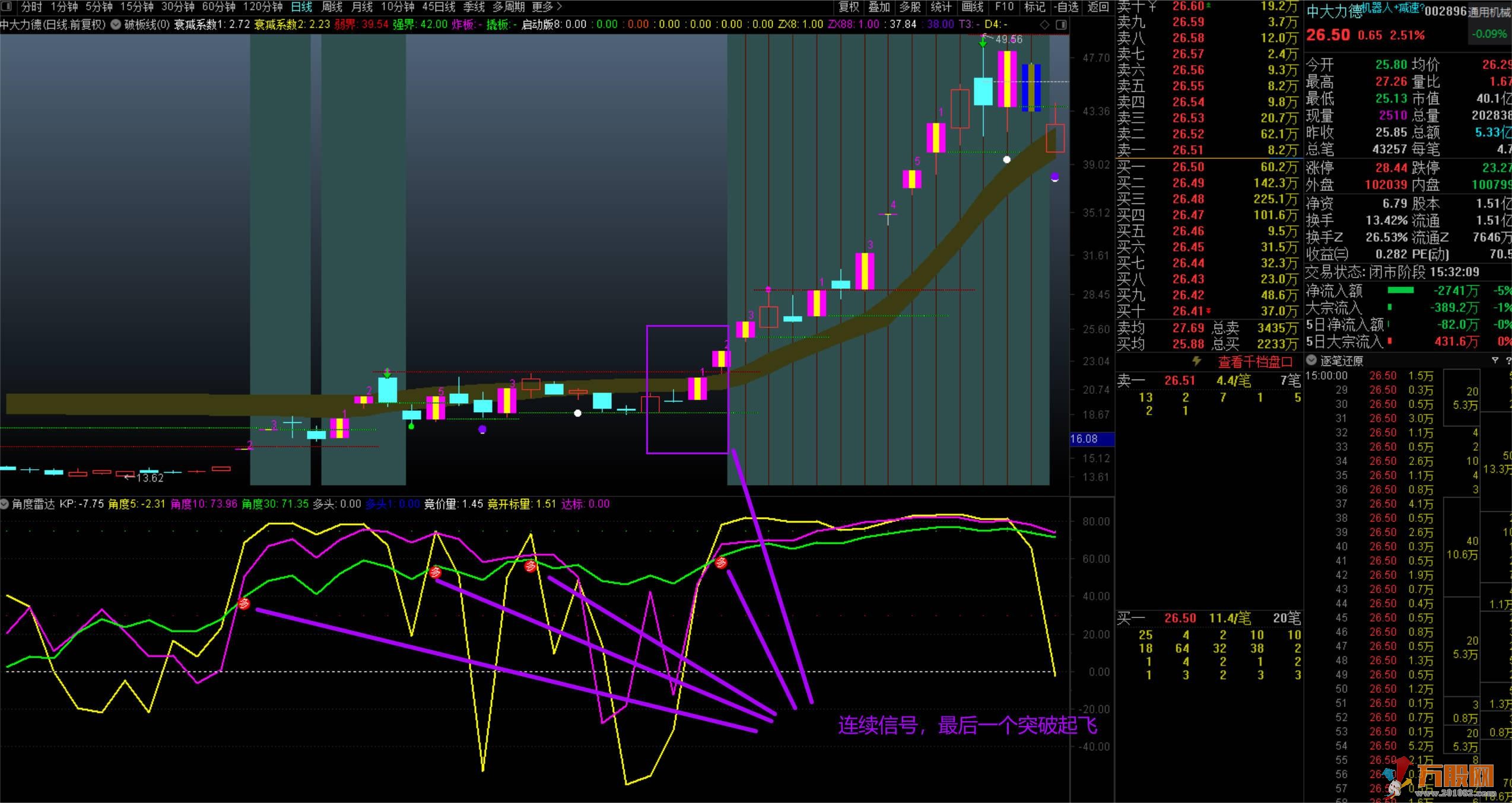Click the 总买 total value 2233万
1512x803 pixels.
(1277, 343)
